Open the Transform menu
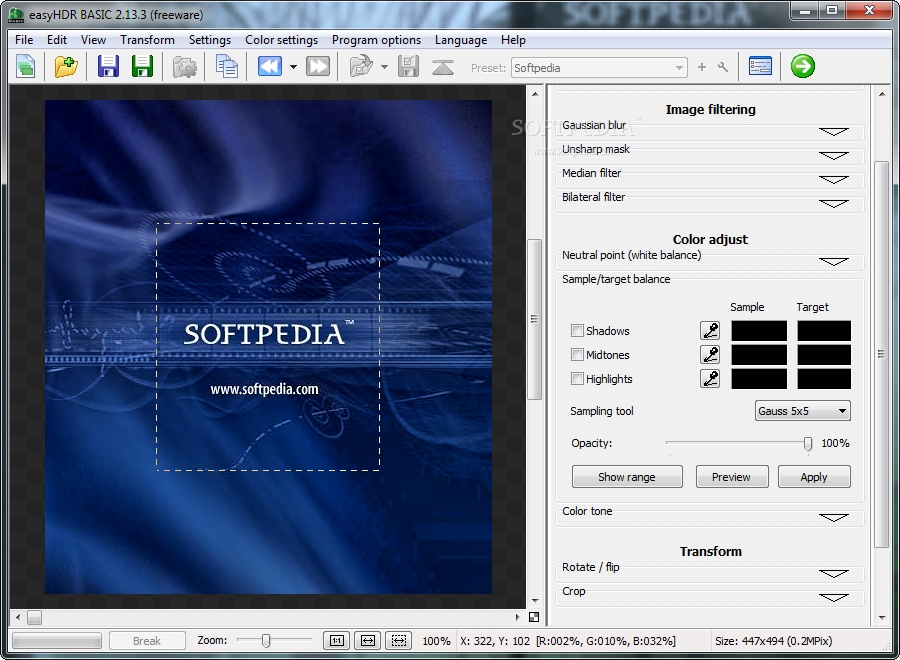The image size is (900, 660). (x=147, y=40)
